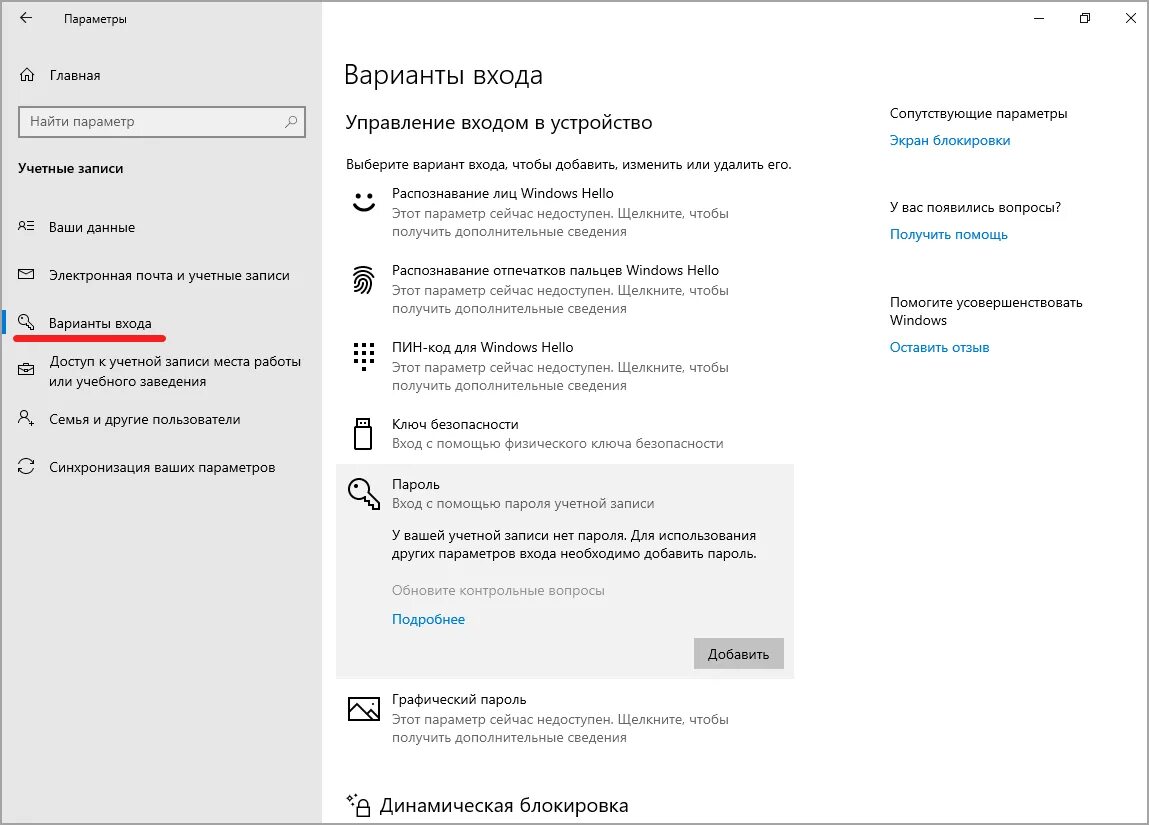
Task: Click the search magnifier icon
Action: (x=291, y=122)
